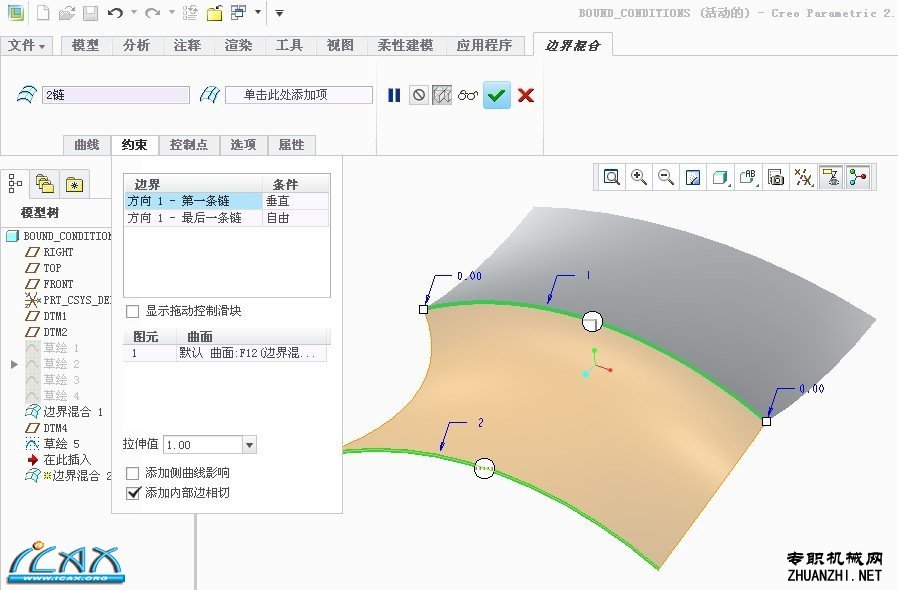The image size is (898, 590).
Task: Open the window switcher dropdown arrow
Action: (x=258, y=12)
